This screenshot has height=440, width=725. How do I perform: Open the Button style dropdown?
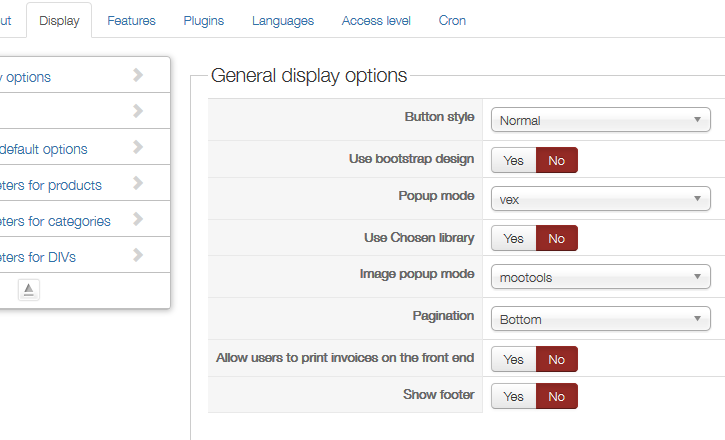[x=600, y=121]
